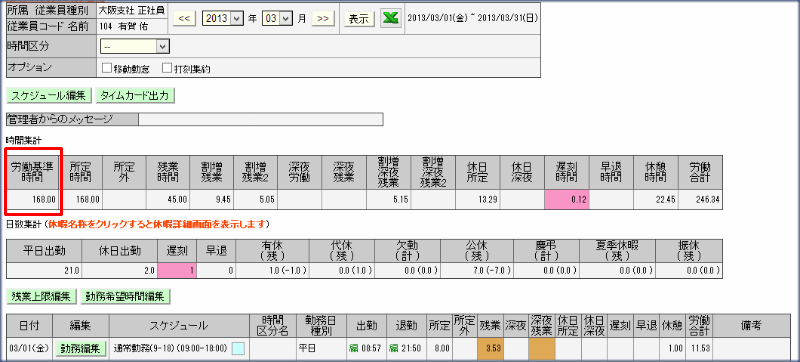800x362 pixels.
Task: Click the 管理者からのメッセージ text field
Action: point(260,120)
